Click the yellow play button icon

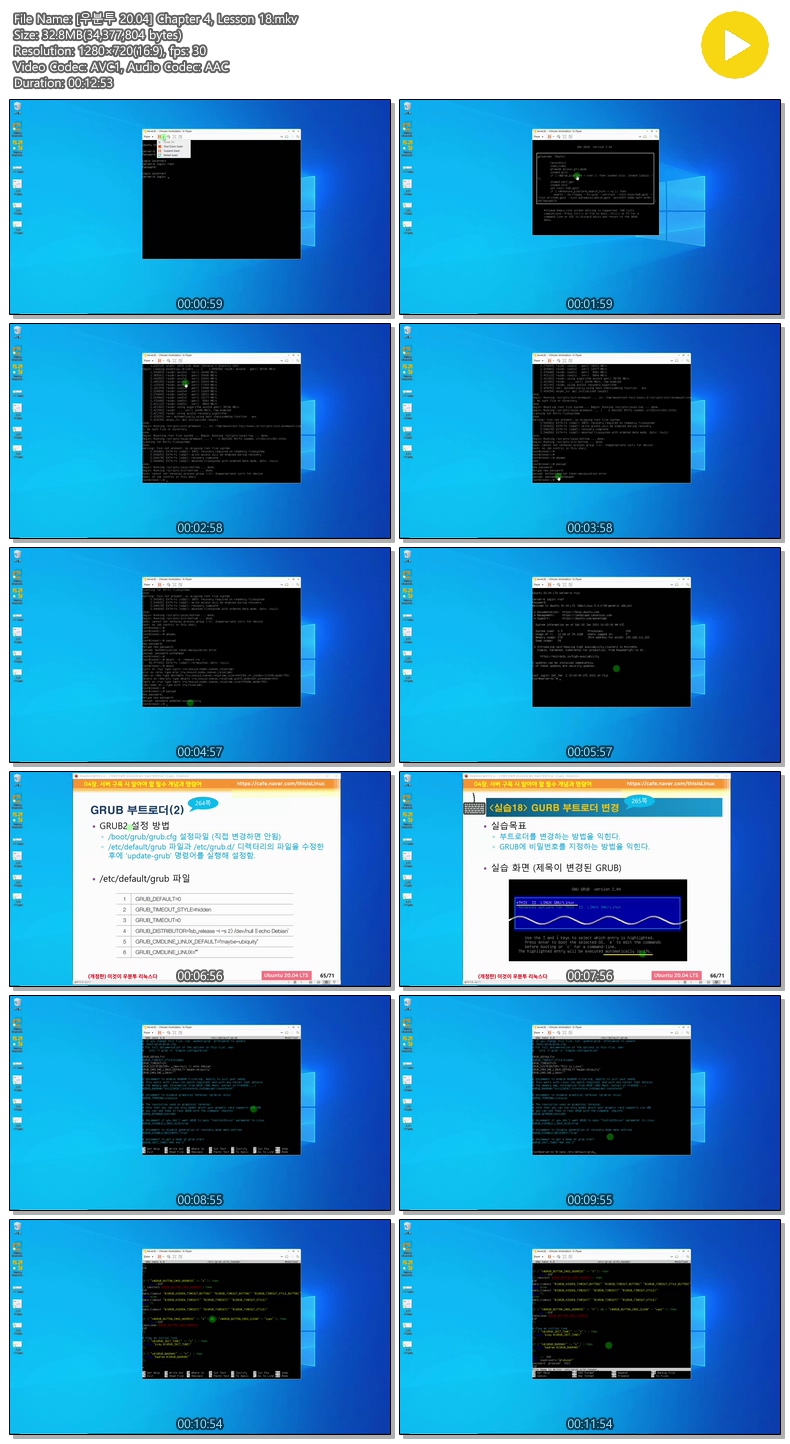(x=734, y=45)
